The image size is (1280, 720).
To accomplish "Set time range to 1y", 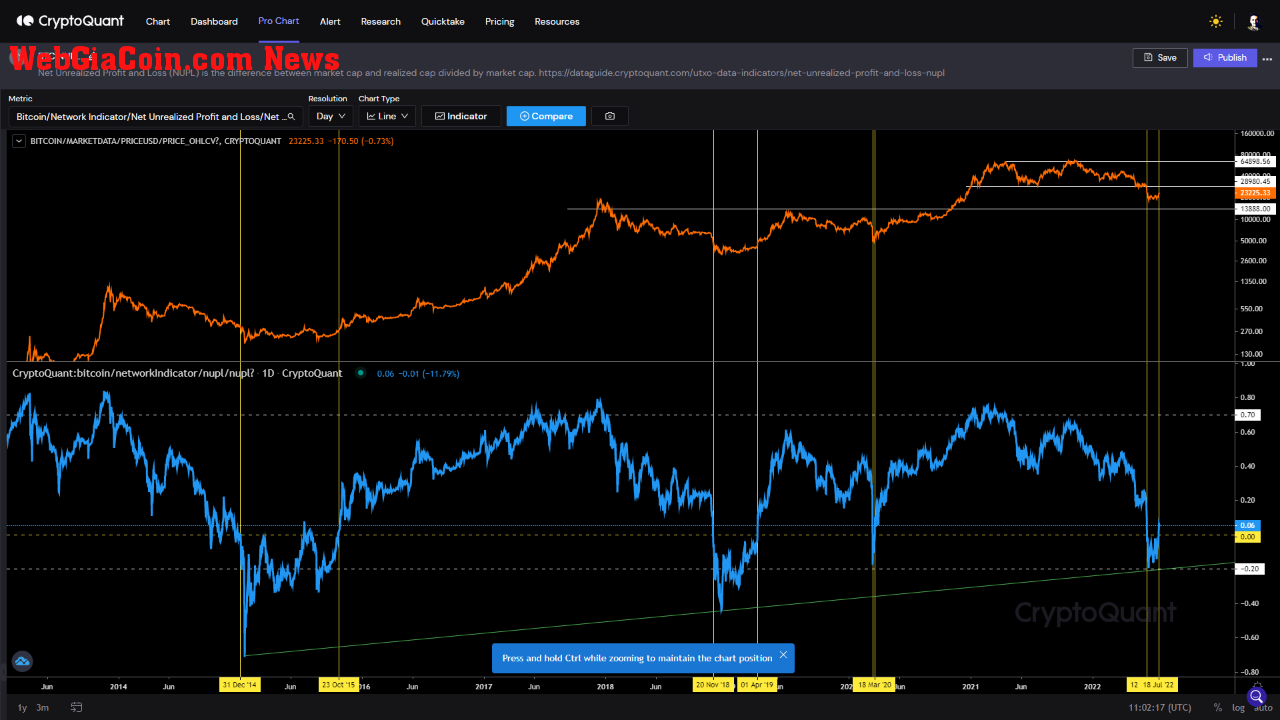I will [22, 707].
